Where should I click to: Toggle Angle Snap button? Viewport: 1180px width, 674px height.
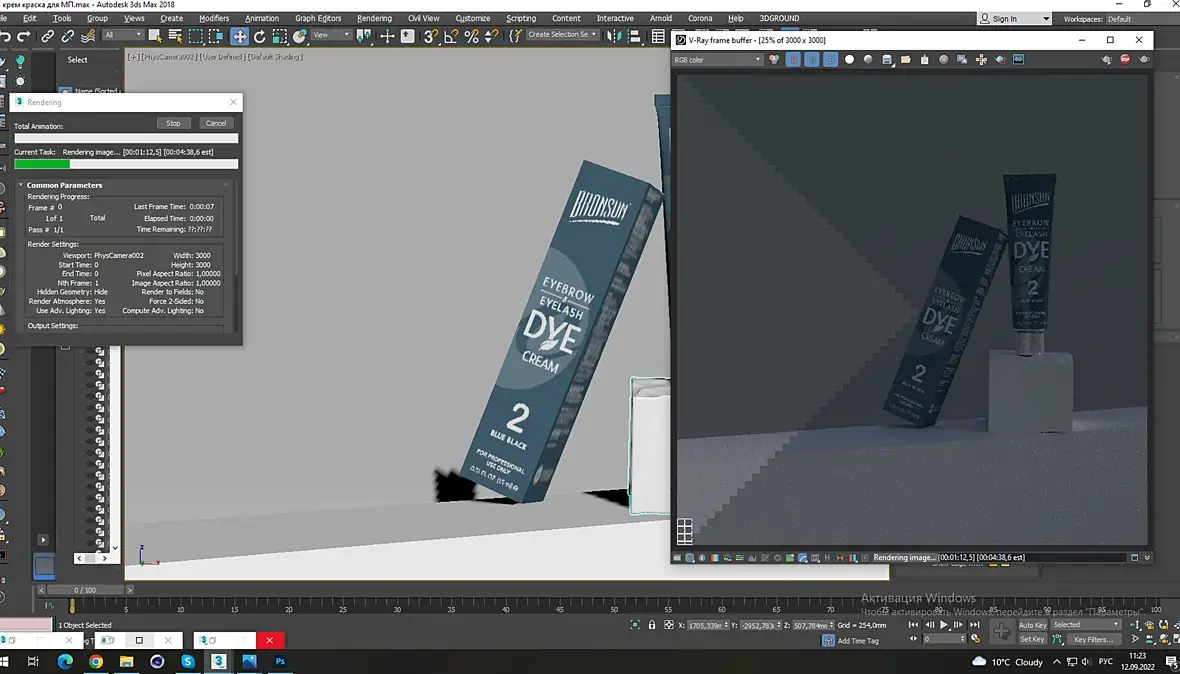tap(452, 35)
